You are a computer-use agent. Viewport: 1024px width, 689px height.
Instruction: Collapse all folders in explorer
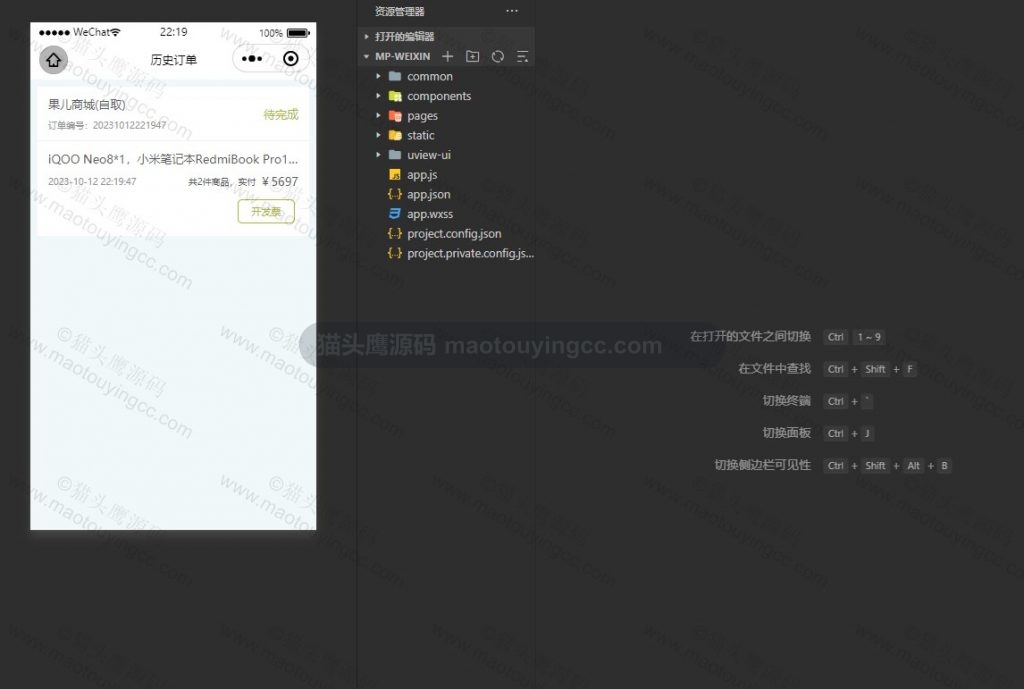[x=522, y=56]
